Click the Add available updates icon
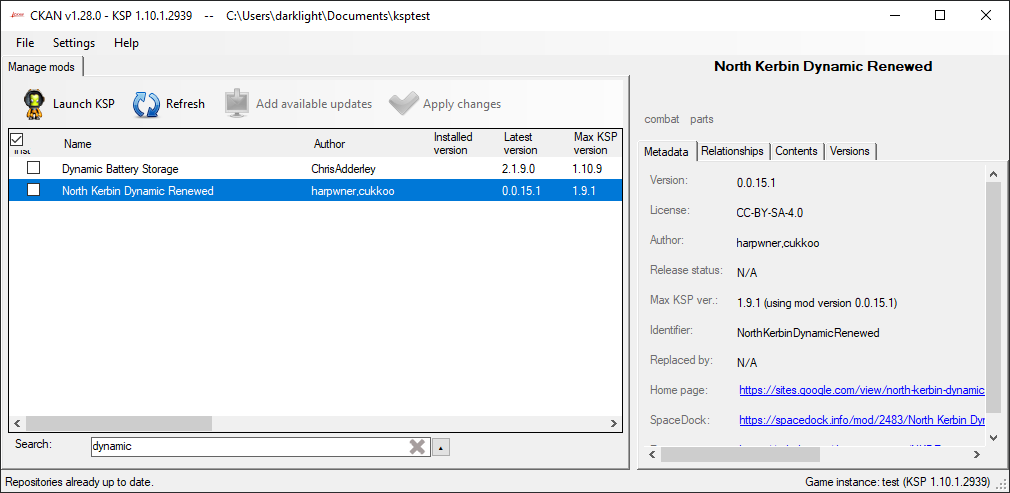The height and width of the screenshot is (493, 1010). tap(236, 104)
